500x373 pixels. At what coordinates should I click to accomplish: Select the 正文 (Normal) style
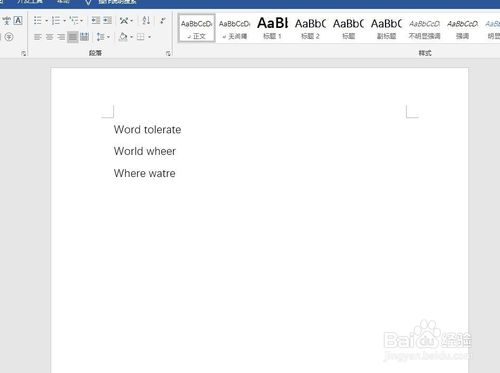(x=196, y=28)
